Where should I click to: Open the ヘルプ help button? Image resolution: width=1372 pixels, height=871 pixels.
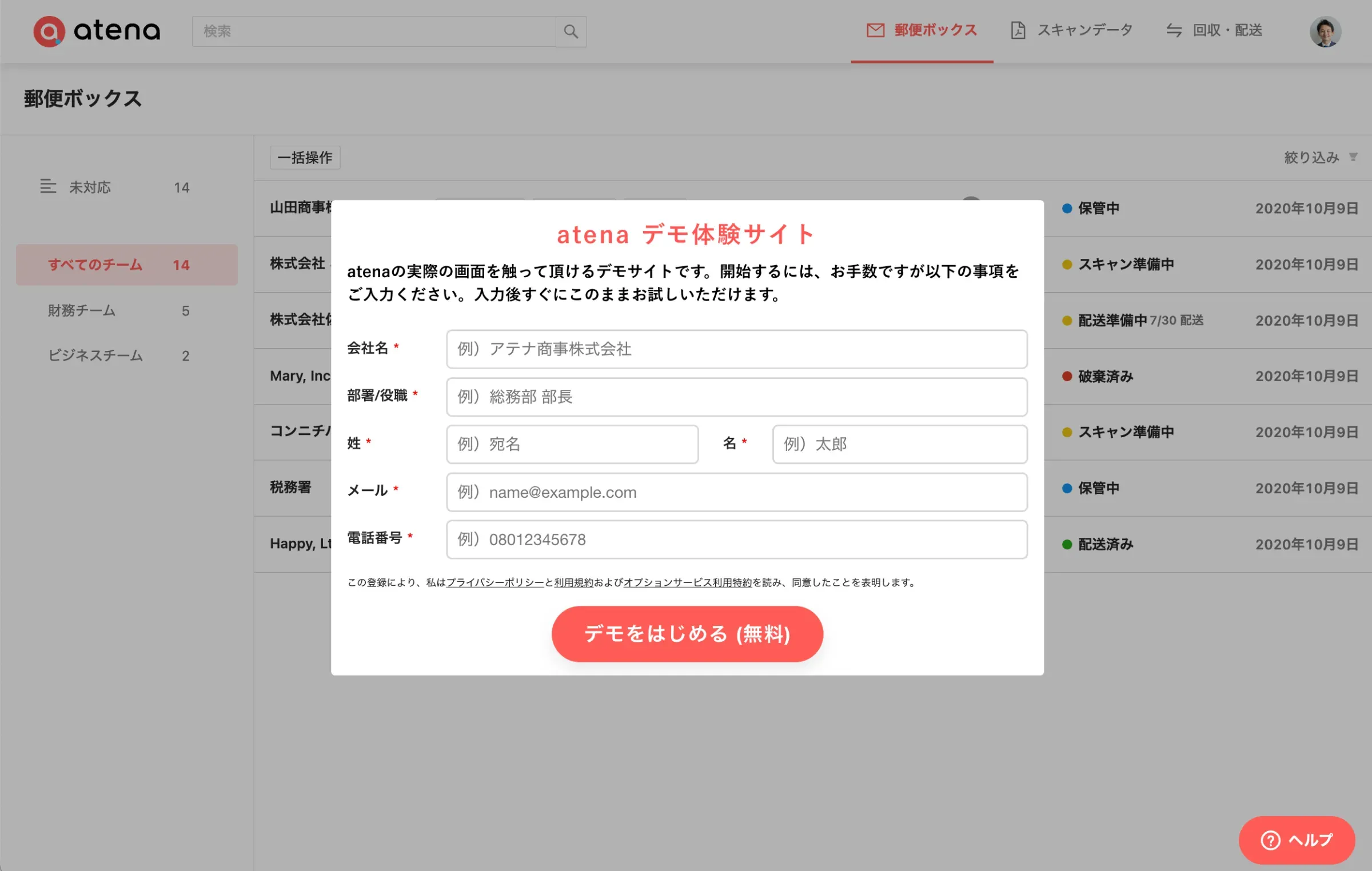coord(1297,840)
